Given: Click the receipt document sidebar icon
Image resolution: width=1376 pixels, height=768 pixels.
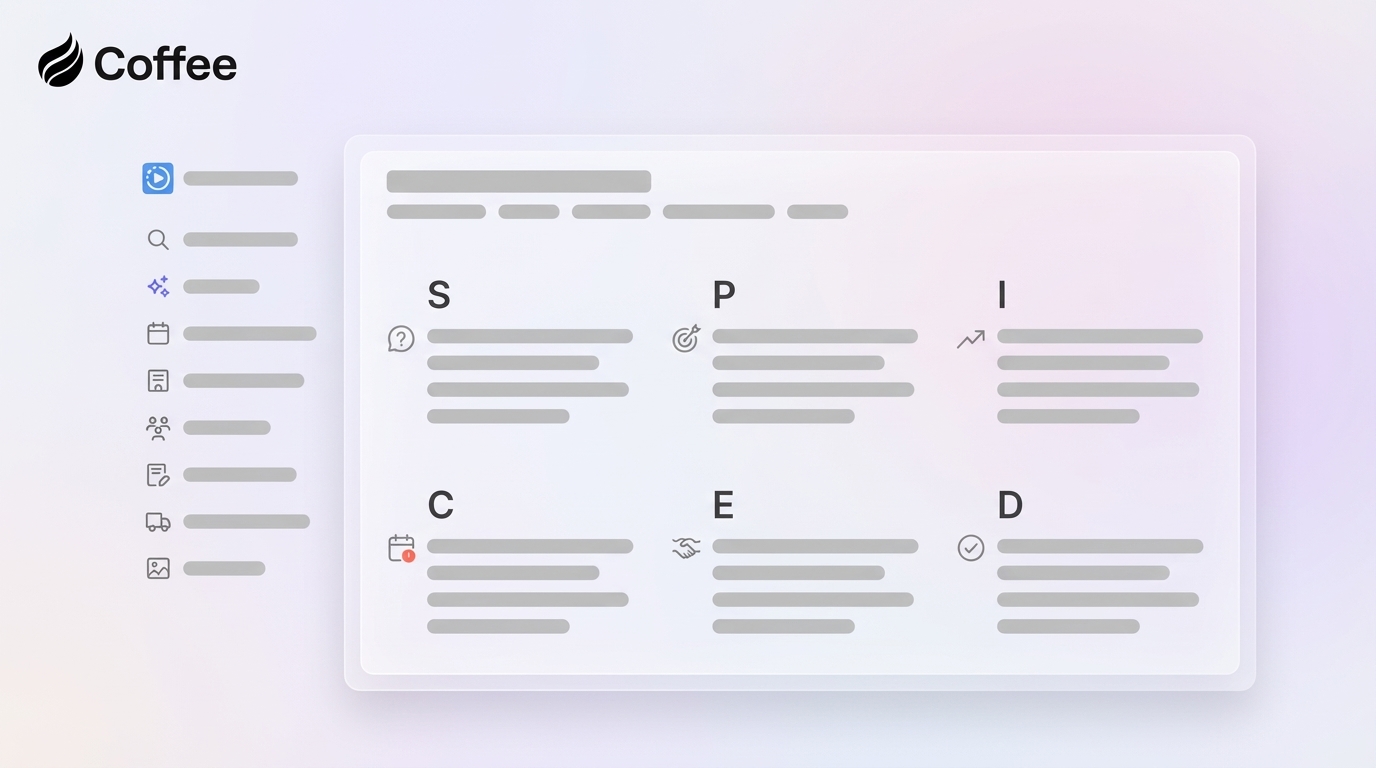Looking at the screenshot, I should (x=158, y=380).
